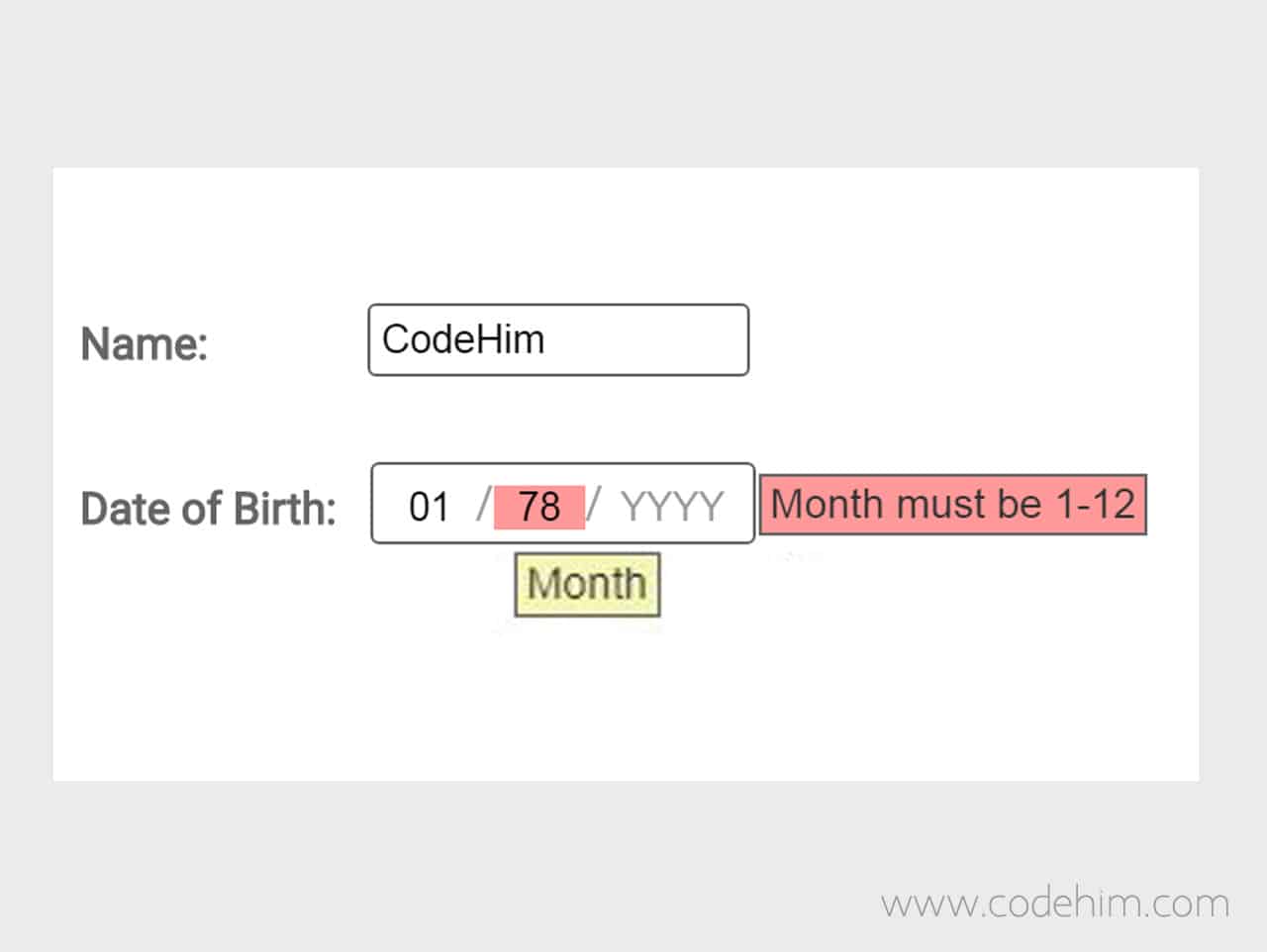The width and height of the screenshot is (1267, 952).
Task: Click the yellow Month tooltip label
Action: (586, 583)
